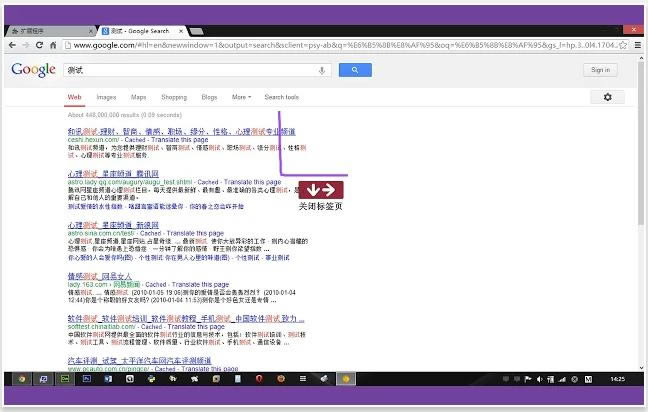Open Photoshop from the taskbar
The width and height of the screenshot is (648, 412).
pyautogui.click(x=87, y=379)
